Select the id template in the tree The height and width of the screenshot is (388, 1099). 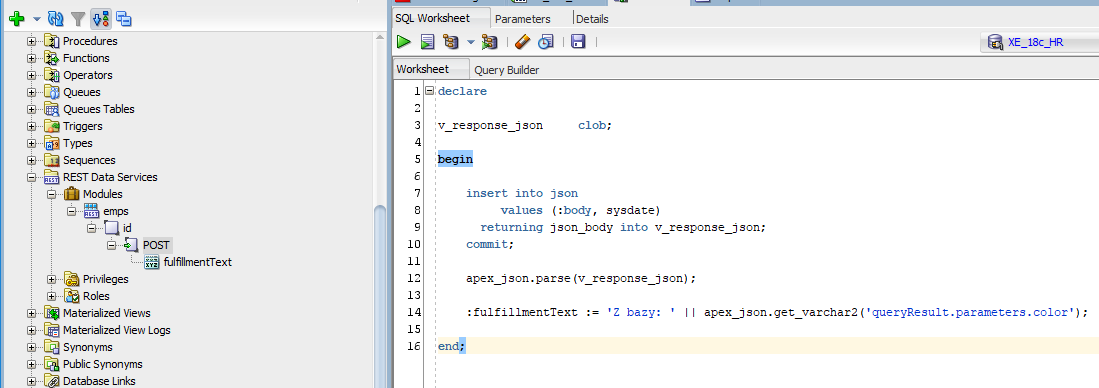point(127,228)
